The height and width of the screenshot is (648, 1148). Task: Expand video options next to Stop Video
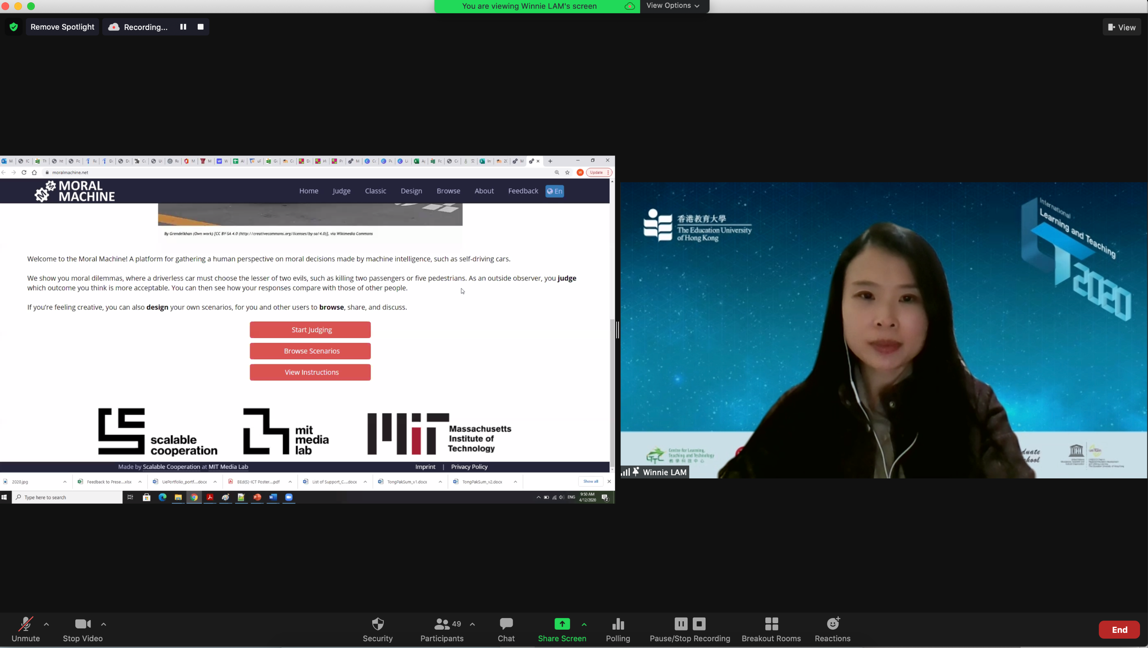pyautogui.click(x=103, y=625)
